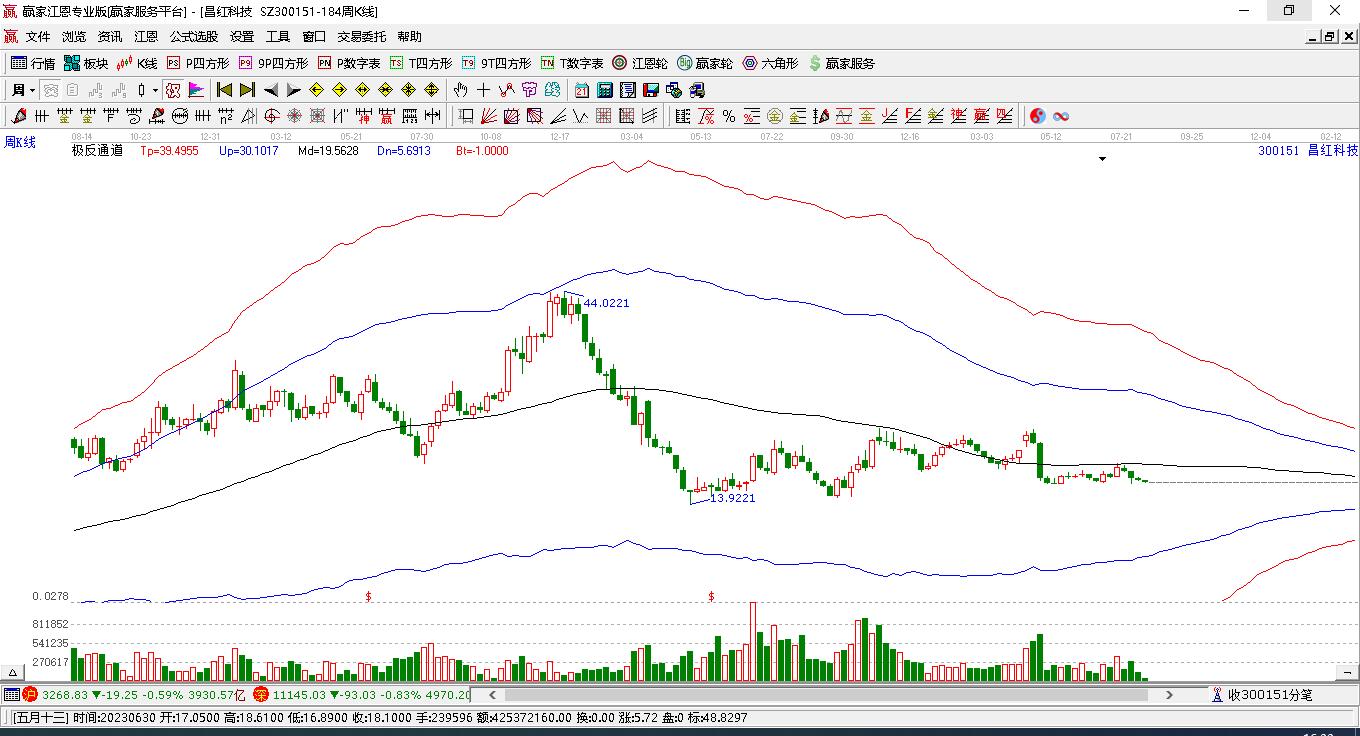The width and height of the screenshot is (1360, 736).
Task: Open the 文件 menu
Action: coord(38,37)
